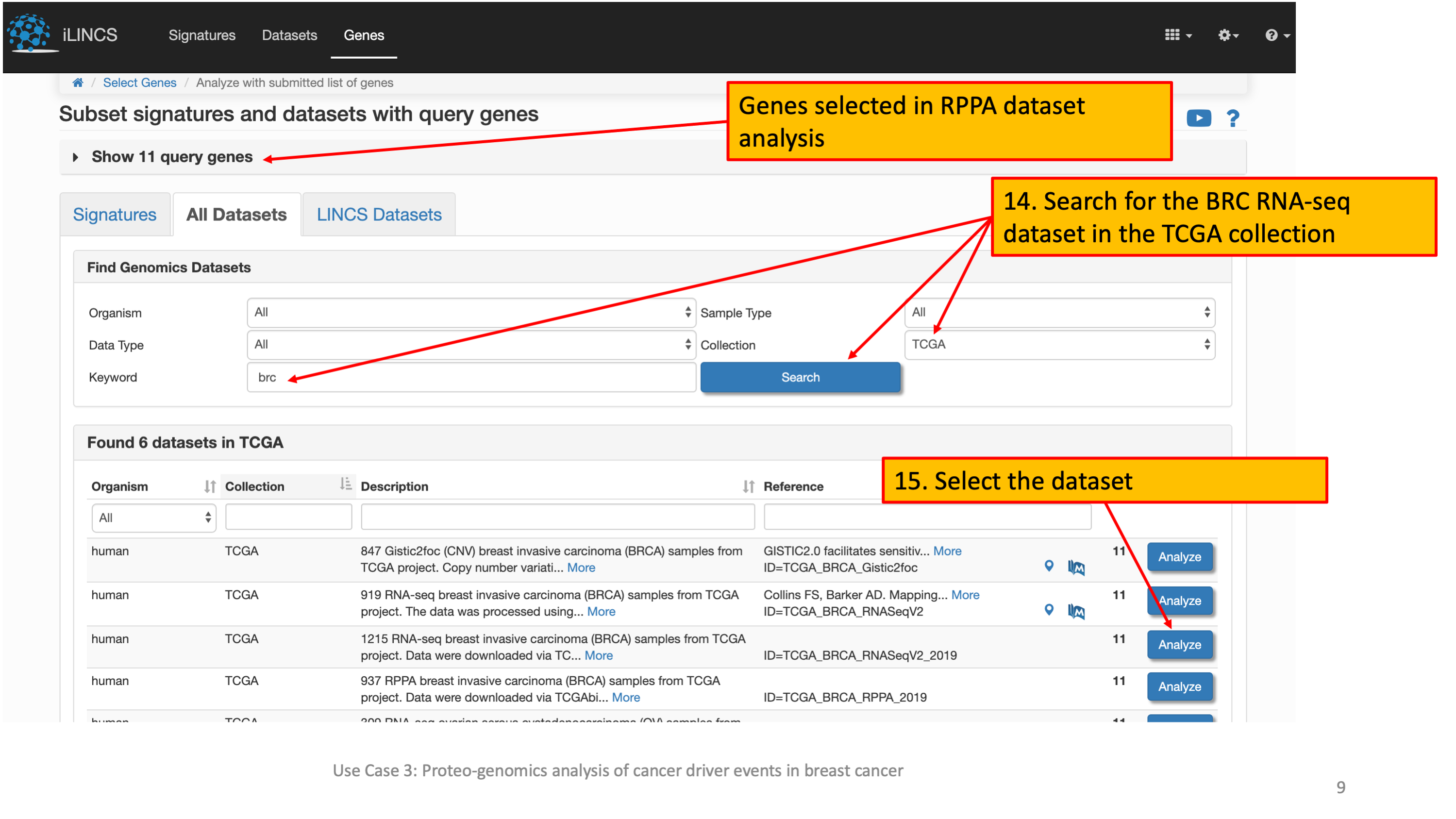Viewport: 1456px width, 819px height.
Task: Open the Collection dropdown showing TCGA
Action: pyautogui.click(x=1059, y=345)
